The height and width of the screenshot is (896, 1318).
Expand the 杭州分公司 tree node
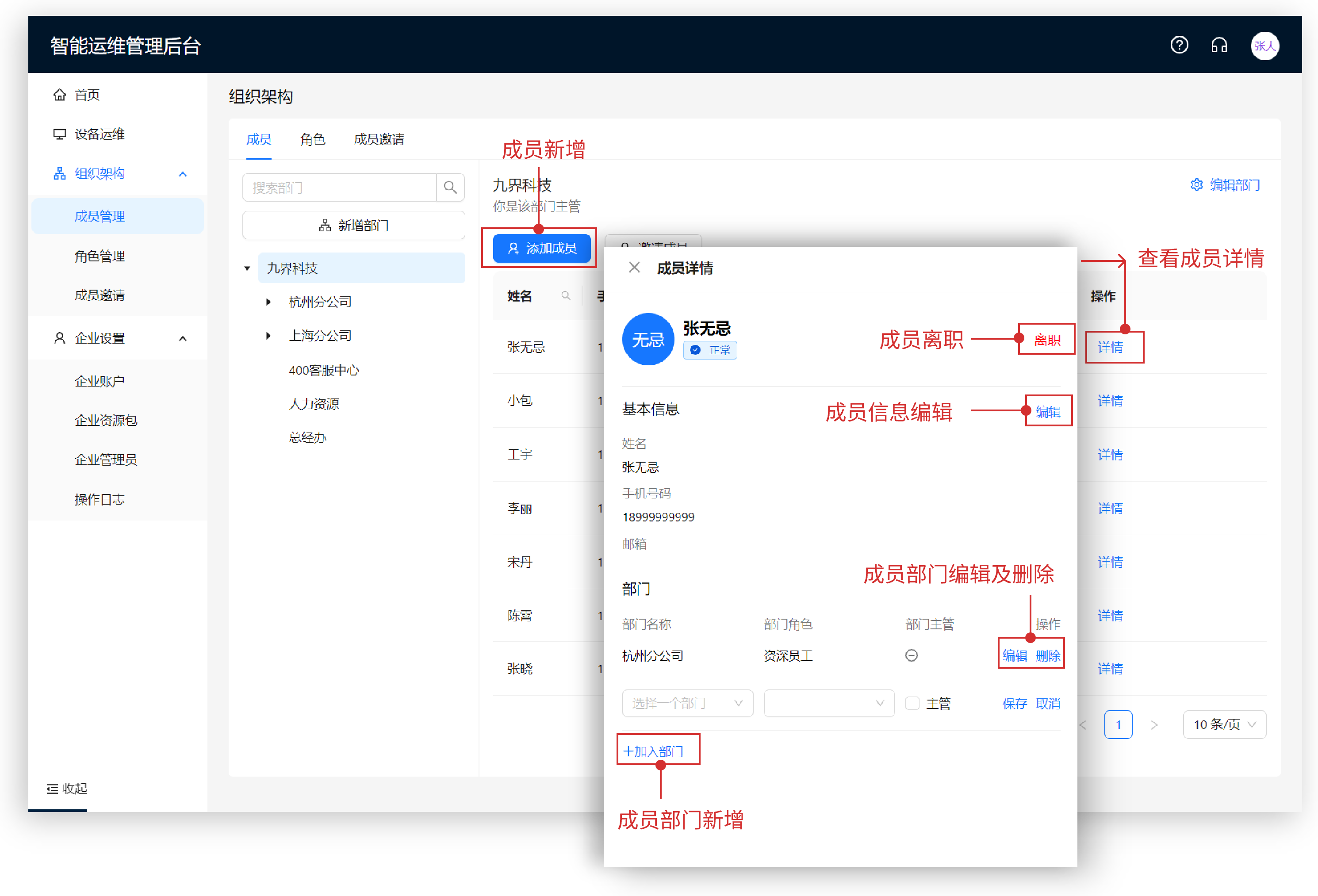[268, 302]
